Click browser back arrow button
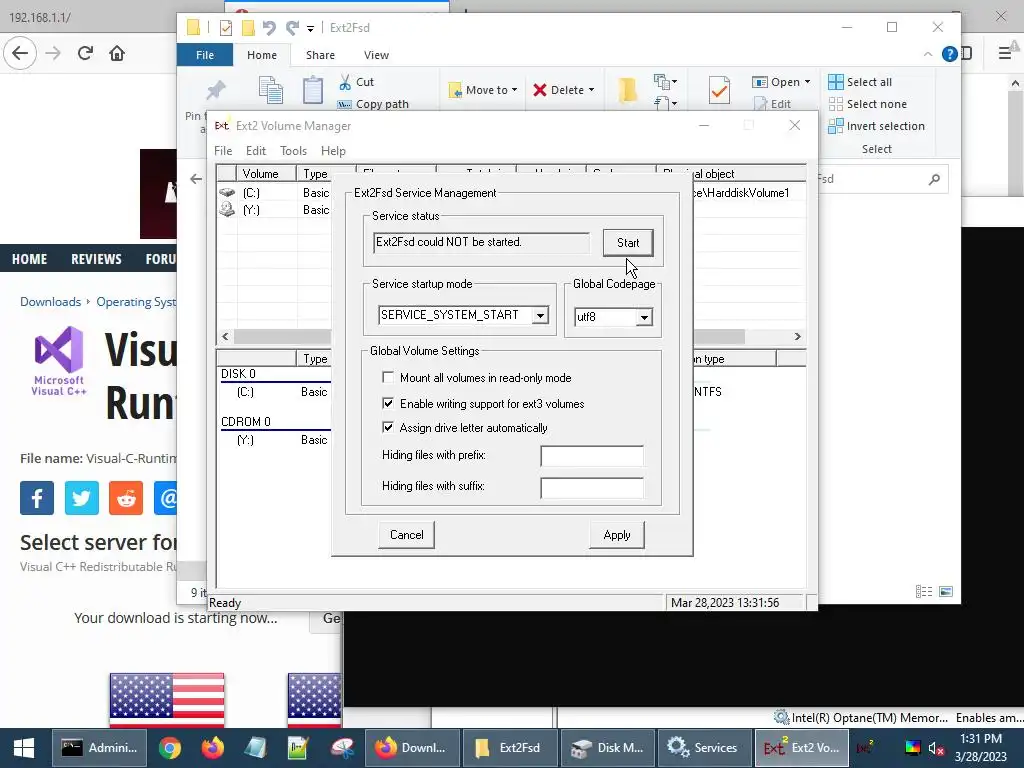The width and height of the screenshot is (1024, 768). tap(20, 53)
